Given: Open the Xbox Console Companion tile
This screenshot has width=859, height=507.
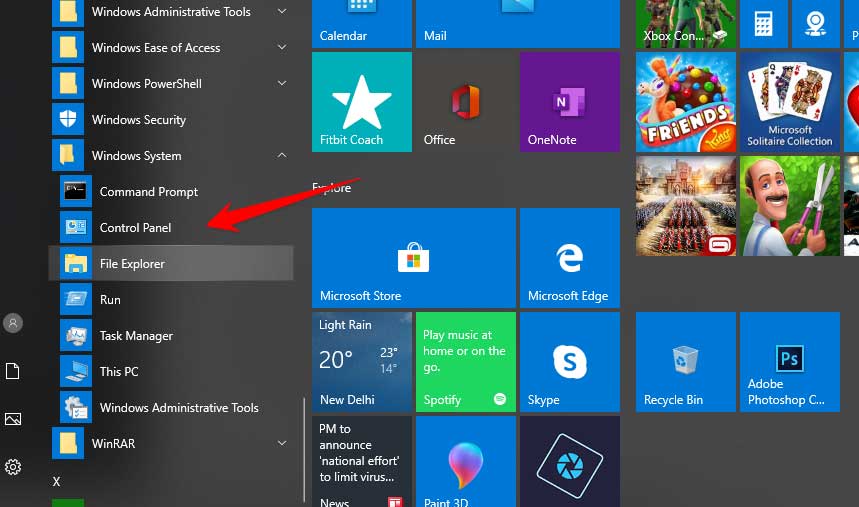Looking at the screenshot, I should pos(685,24).
